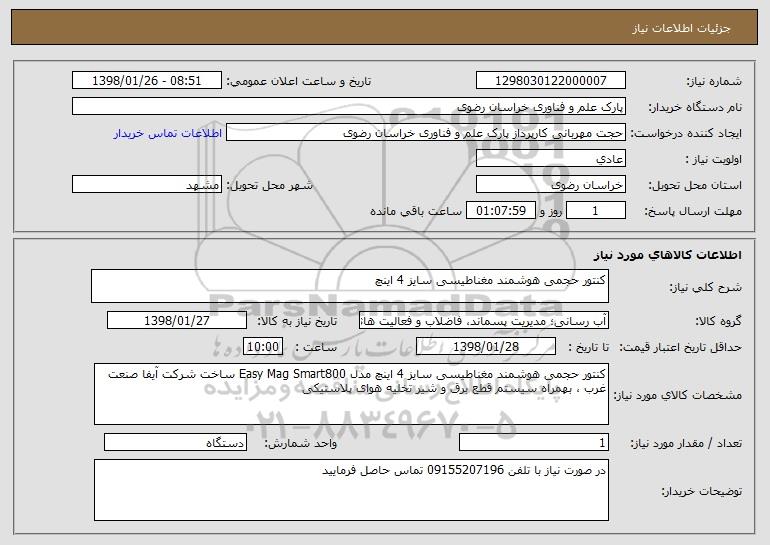770x545 pixels.
Task: Click the اولویت نیاز label
Action: (x=714, y=160)
